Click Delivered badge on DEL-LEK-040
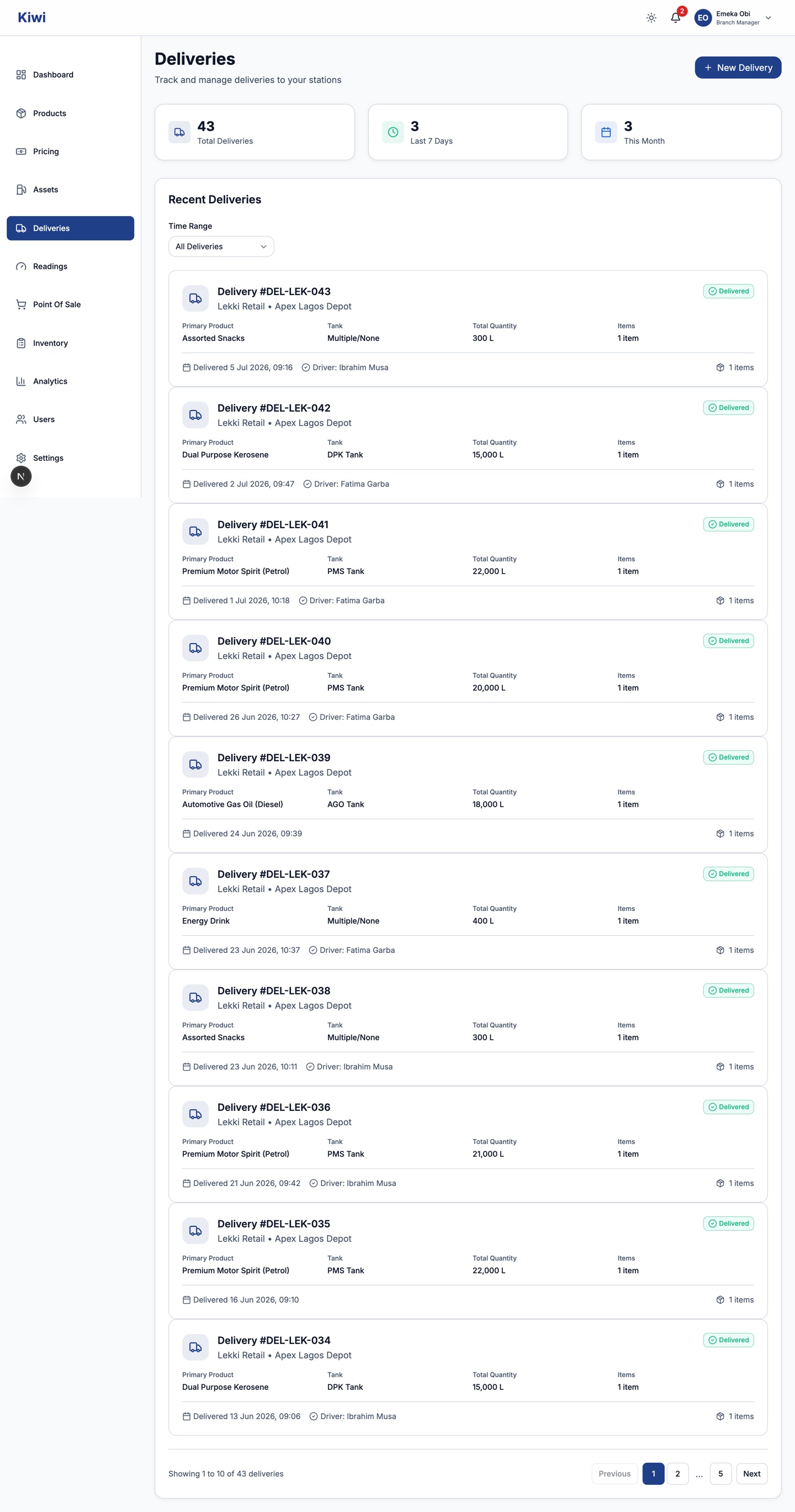Screen dimensions: 795x1512 728,641
